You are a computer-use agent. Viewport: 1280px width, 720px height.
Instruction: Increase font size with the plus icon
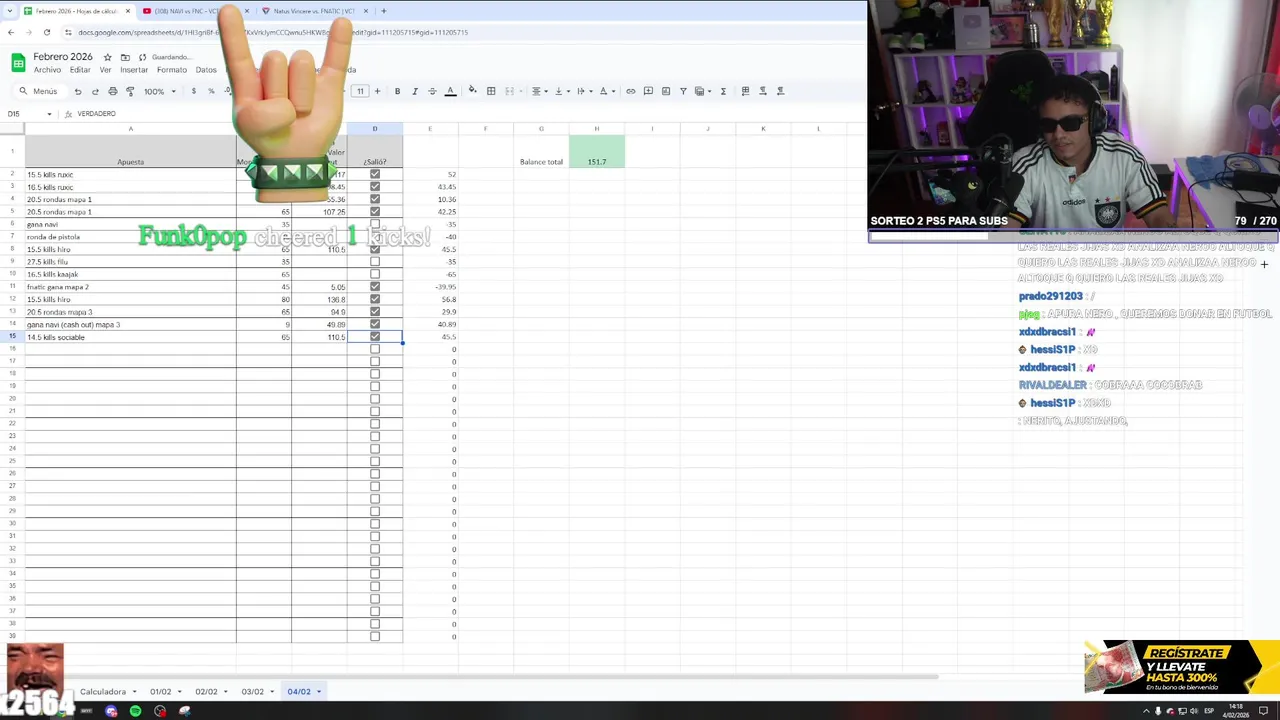pos(377,91)
